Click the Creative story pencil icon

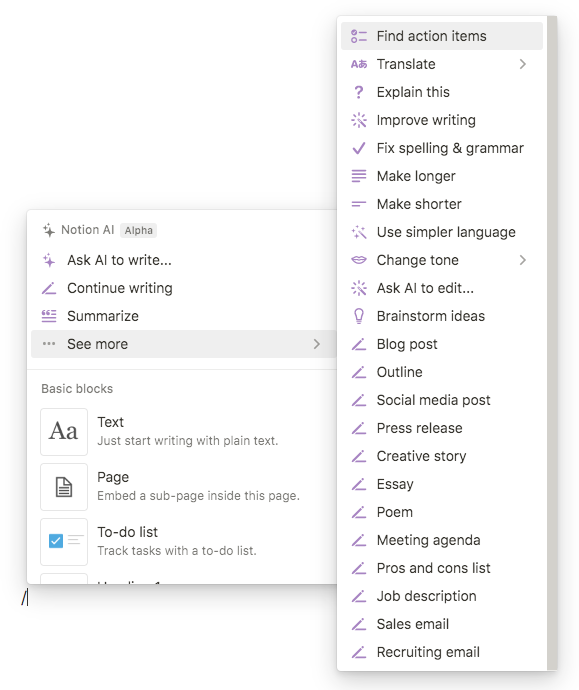pos(359,456)
